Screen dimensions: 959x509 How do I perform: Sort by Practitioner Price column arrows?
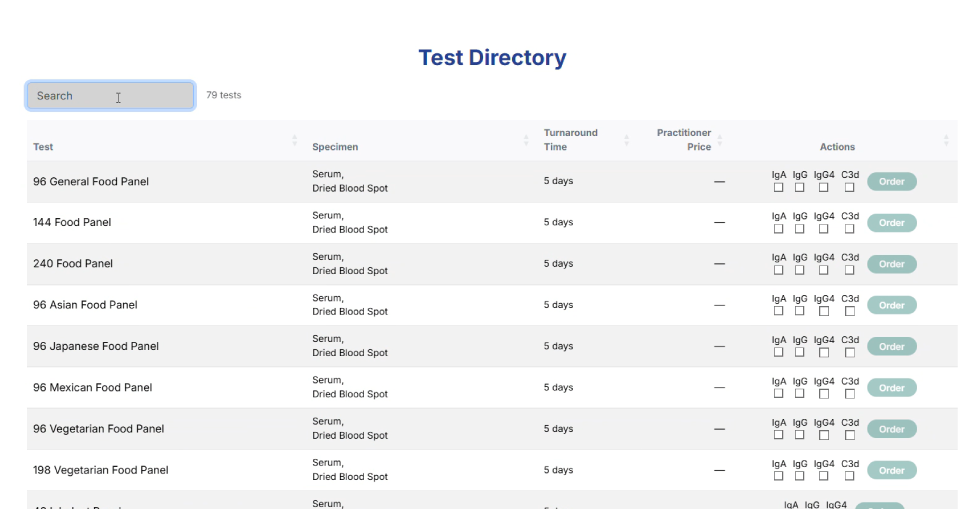[719, 141]
